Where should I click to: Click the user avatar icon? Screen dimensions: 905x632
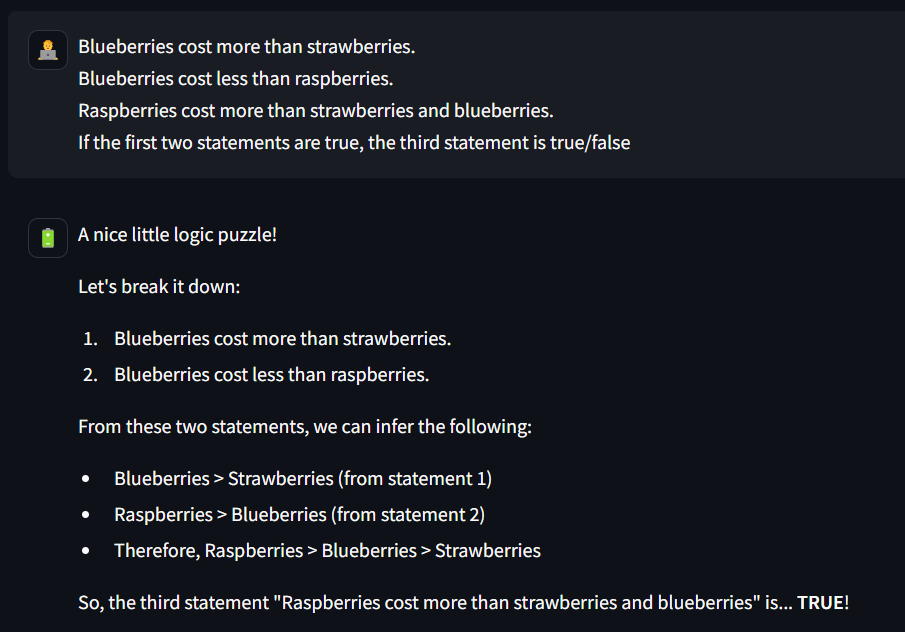[48, 50]
